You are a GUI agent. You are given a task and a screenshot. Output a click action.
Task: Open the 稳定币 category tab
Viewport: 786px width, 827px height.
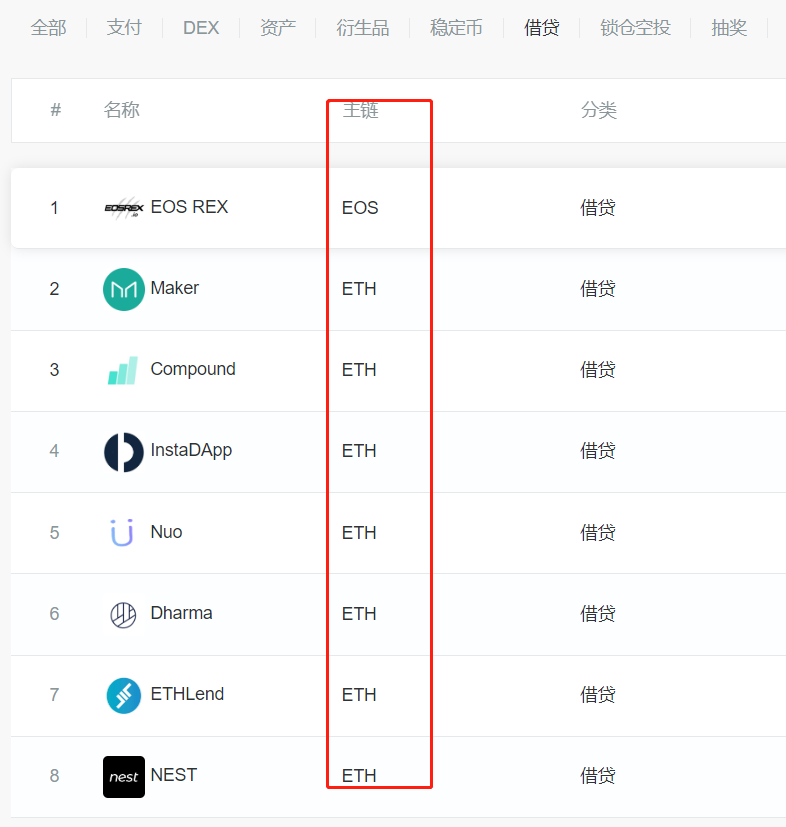pyautogui.click(x=456, y=27)
